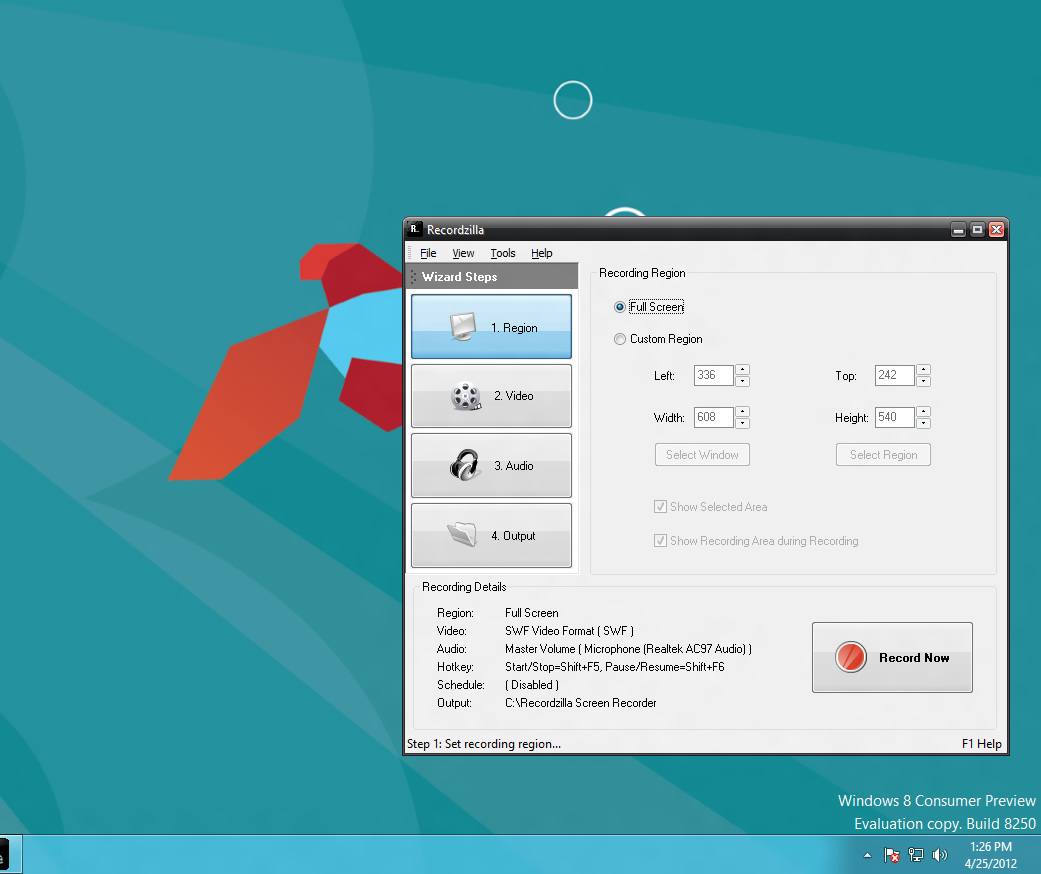
Task: Click the Master Volume audio detail text
Action: click(628, 649)
